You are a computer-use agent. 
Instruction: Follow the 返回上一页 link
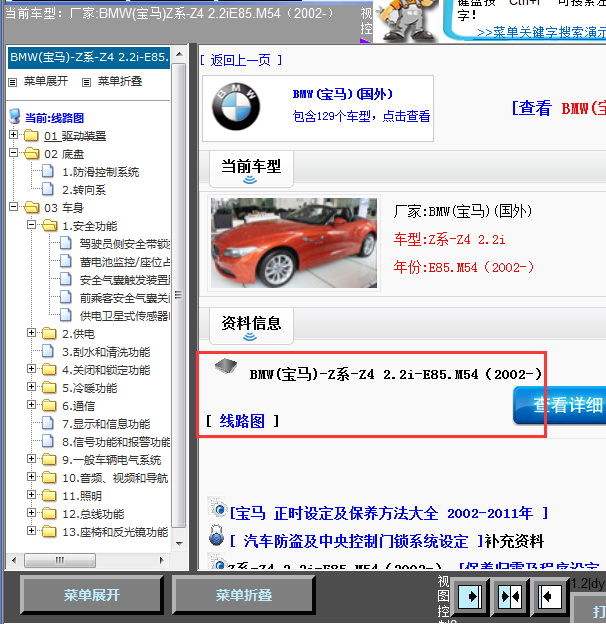(x=241, y=60)
